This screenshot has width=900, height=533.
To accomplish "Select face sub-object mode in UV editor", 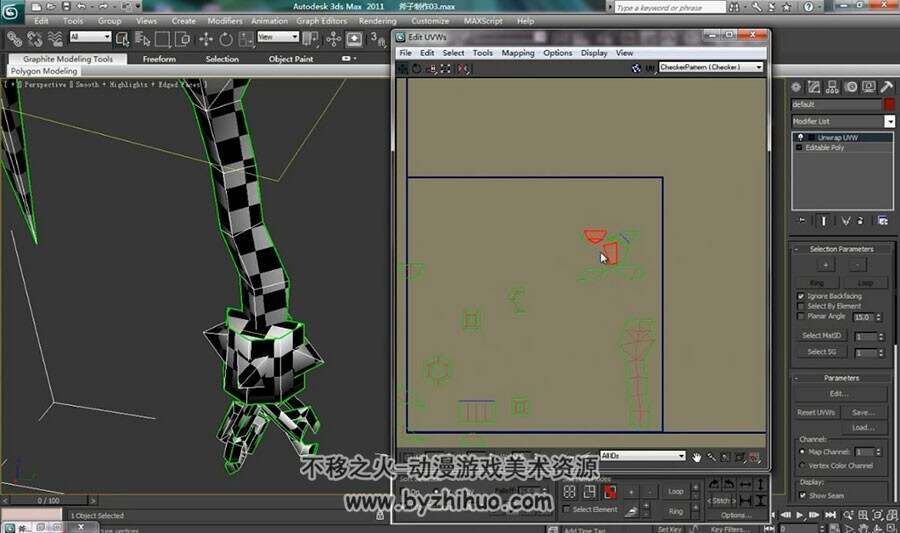I will (x=610, y=492).
